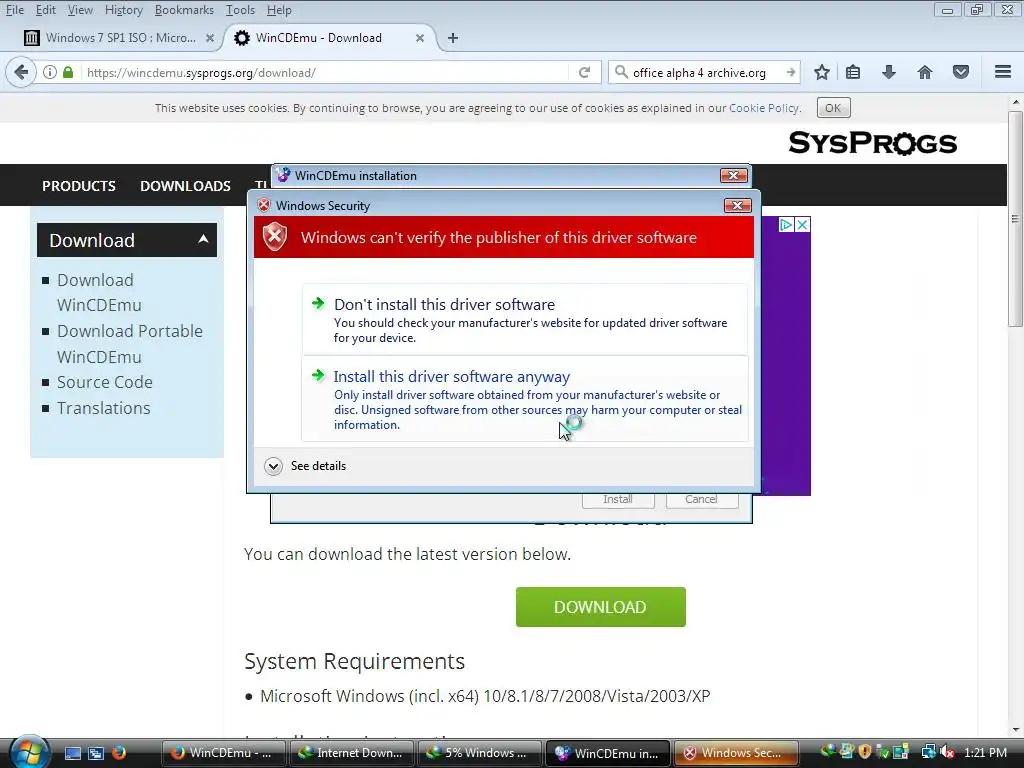Reload the page with the refresh icon
The image size is (1024, 768).
584,72
